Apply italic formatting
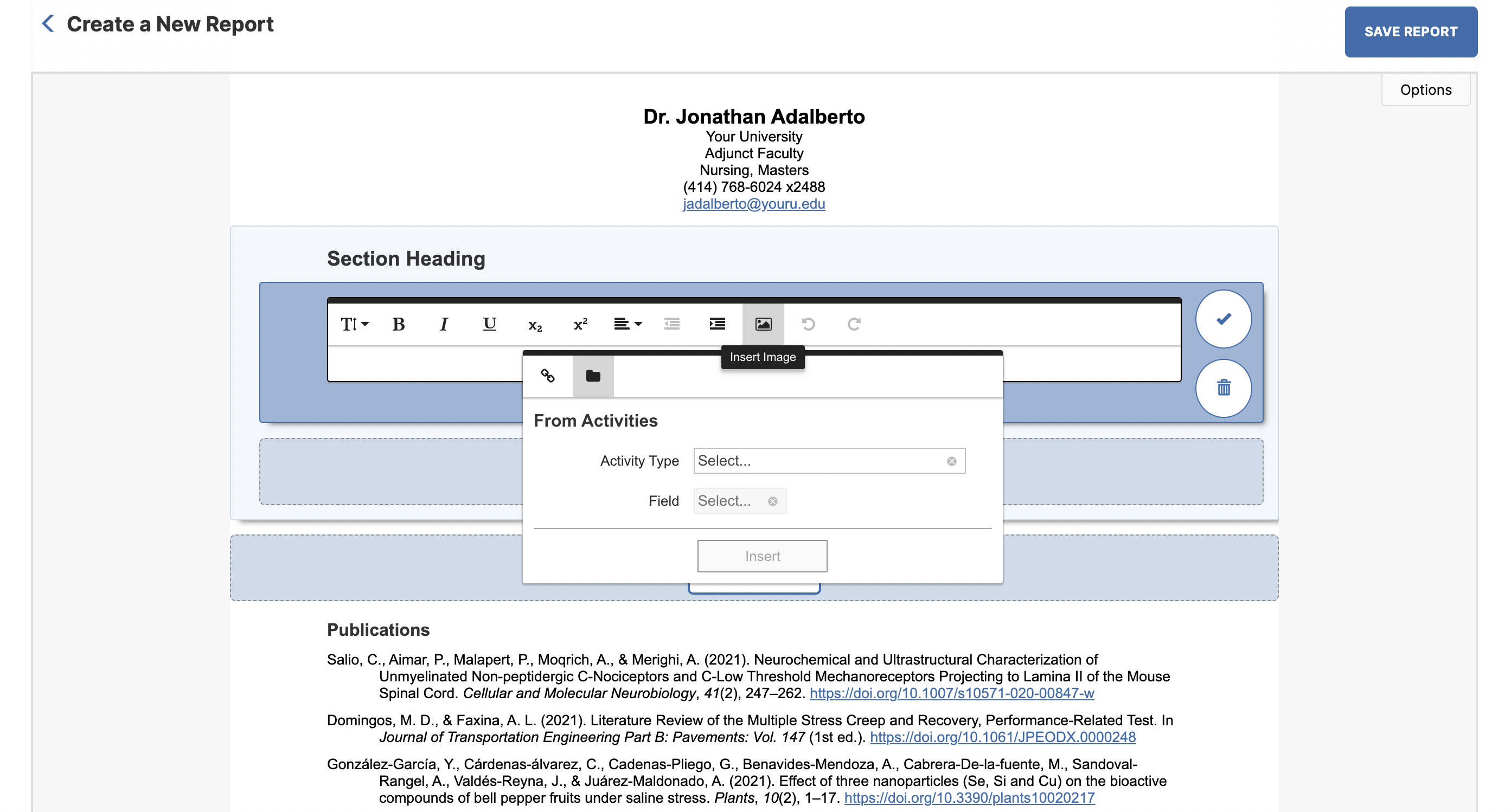The image size is (1511, 812). click(x=444, y=324)
